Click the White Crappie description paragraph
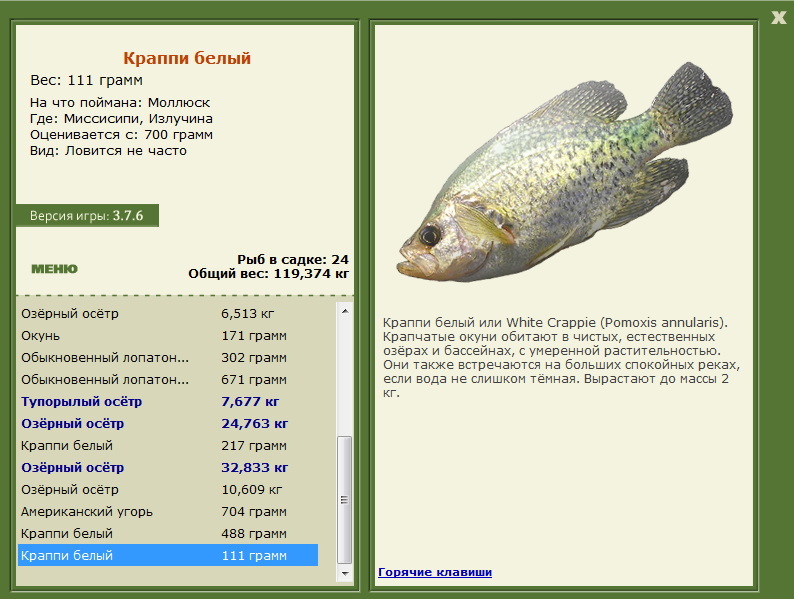This screenshot has width=794, height=599. [561, 357]
